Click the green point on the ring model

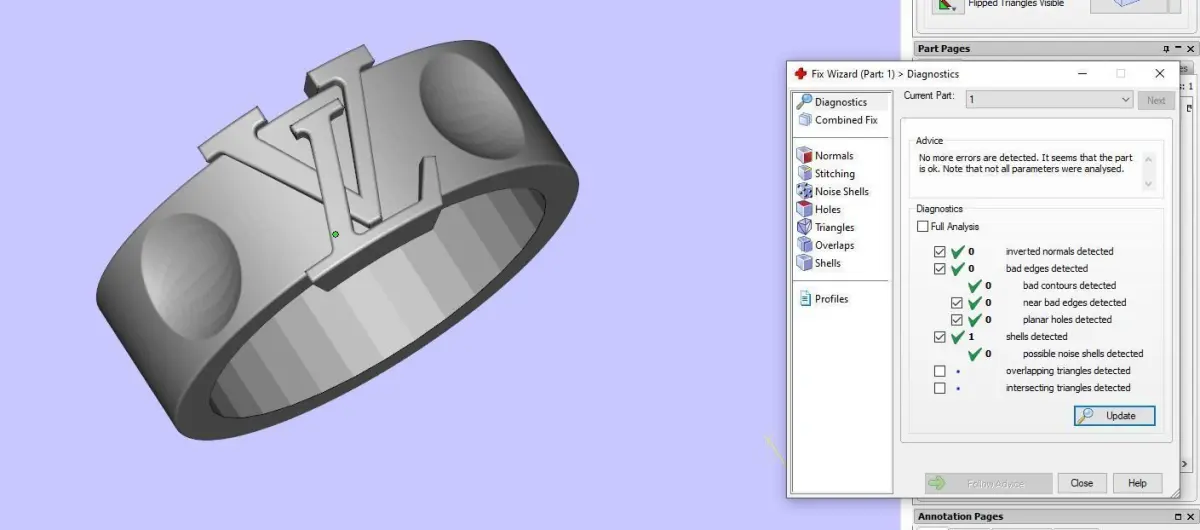tap(336, 235)
